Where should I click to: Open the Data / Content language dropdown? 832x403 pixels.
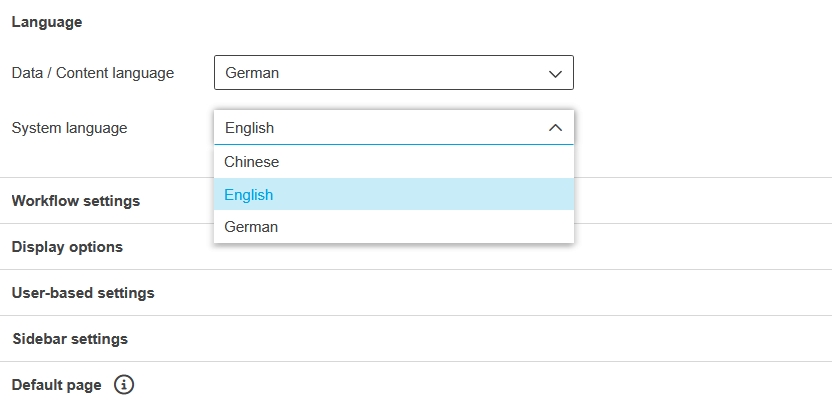(x=393, y=73)
